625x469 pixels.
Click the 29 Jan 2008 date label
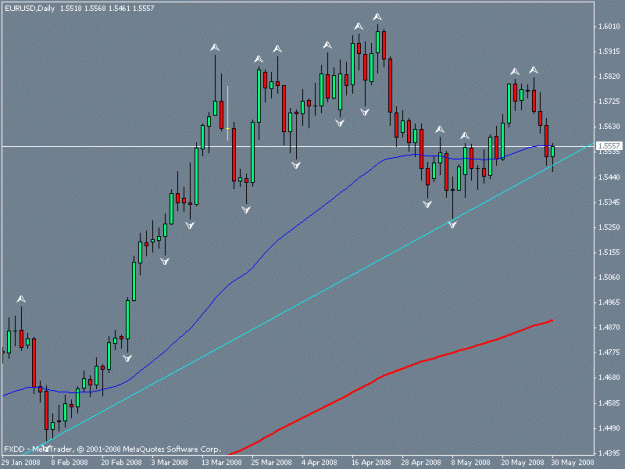point(21,462)
